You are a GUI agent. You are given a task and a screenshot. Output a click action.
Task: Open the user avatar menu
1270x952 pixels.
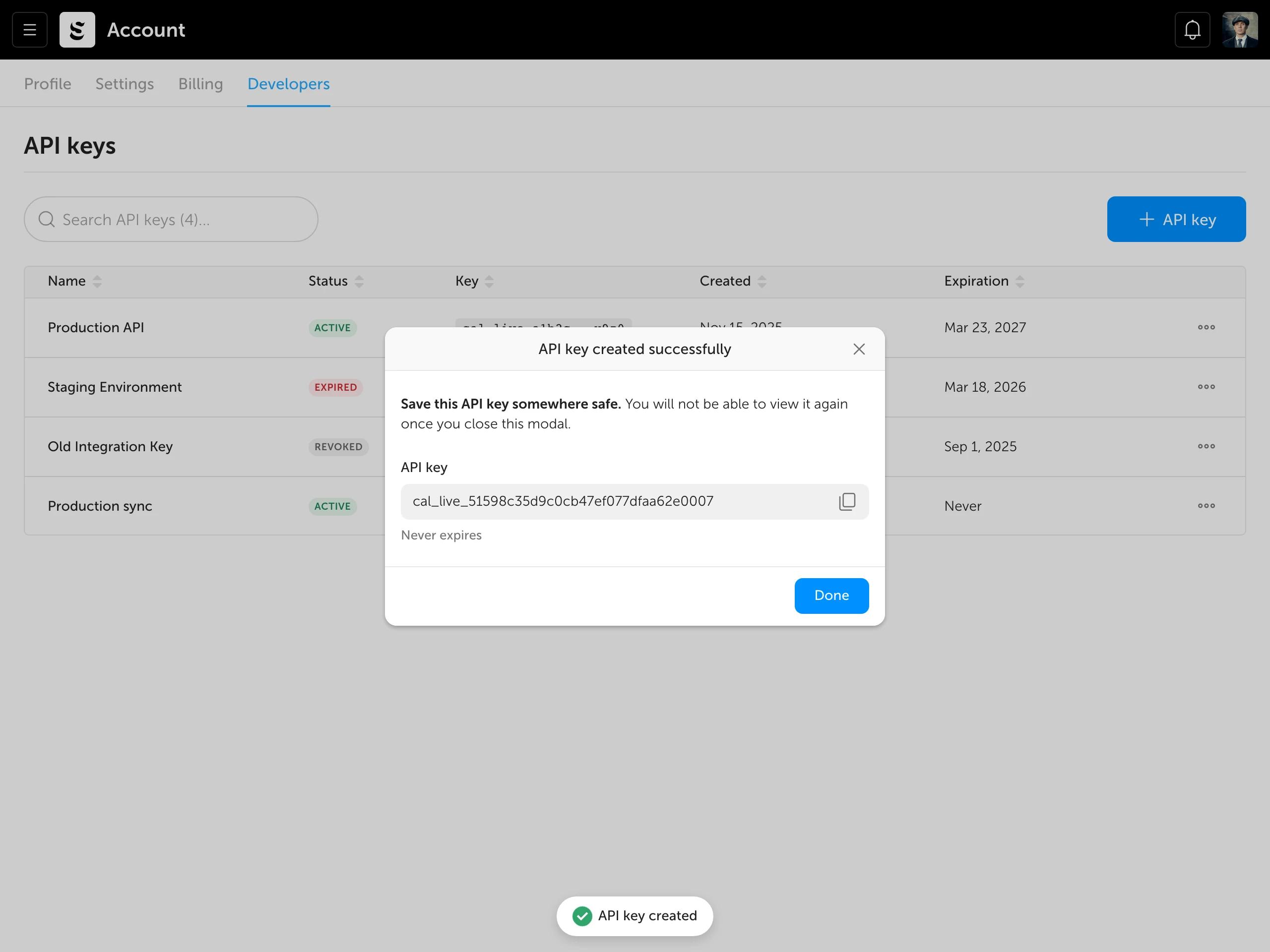(x=1240, y=30)
